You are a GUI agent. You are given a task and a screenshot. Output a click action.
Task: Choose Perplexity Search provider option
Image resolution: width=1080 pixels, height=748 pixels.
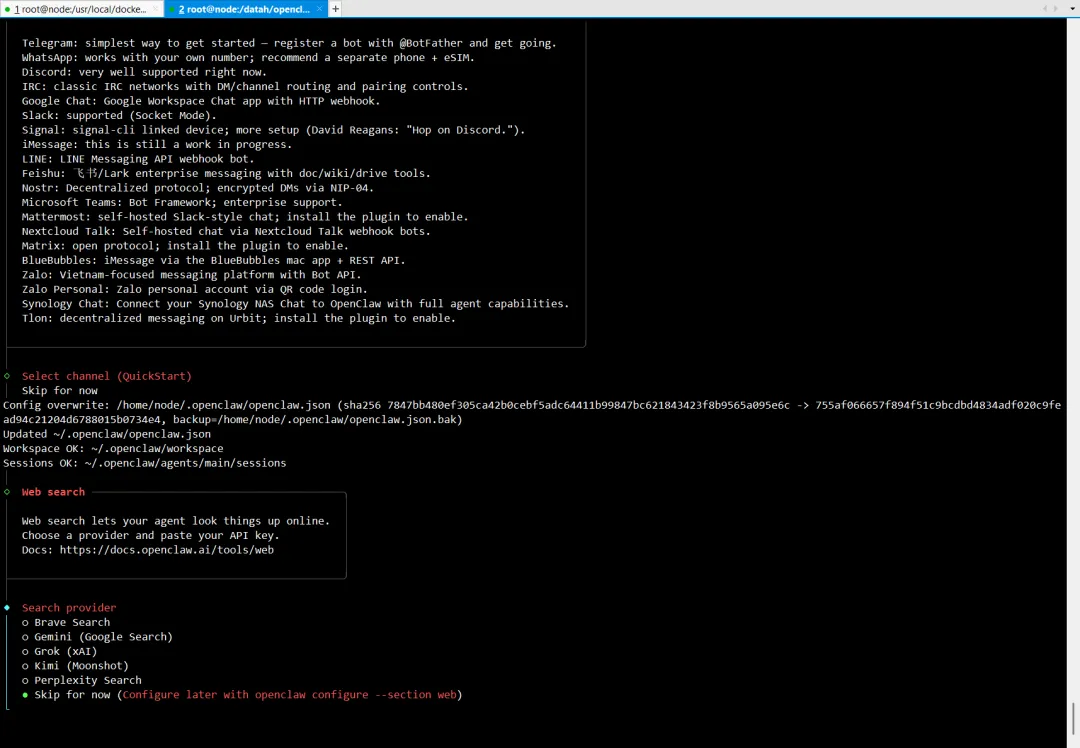tap(82, 680)
